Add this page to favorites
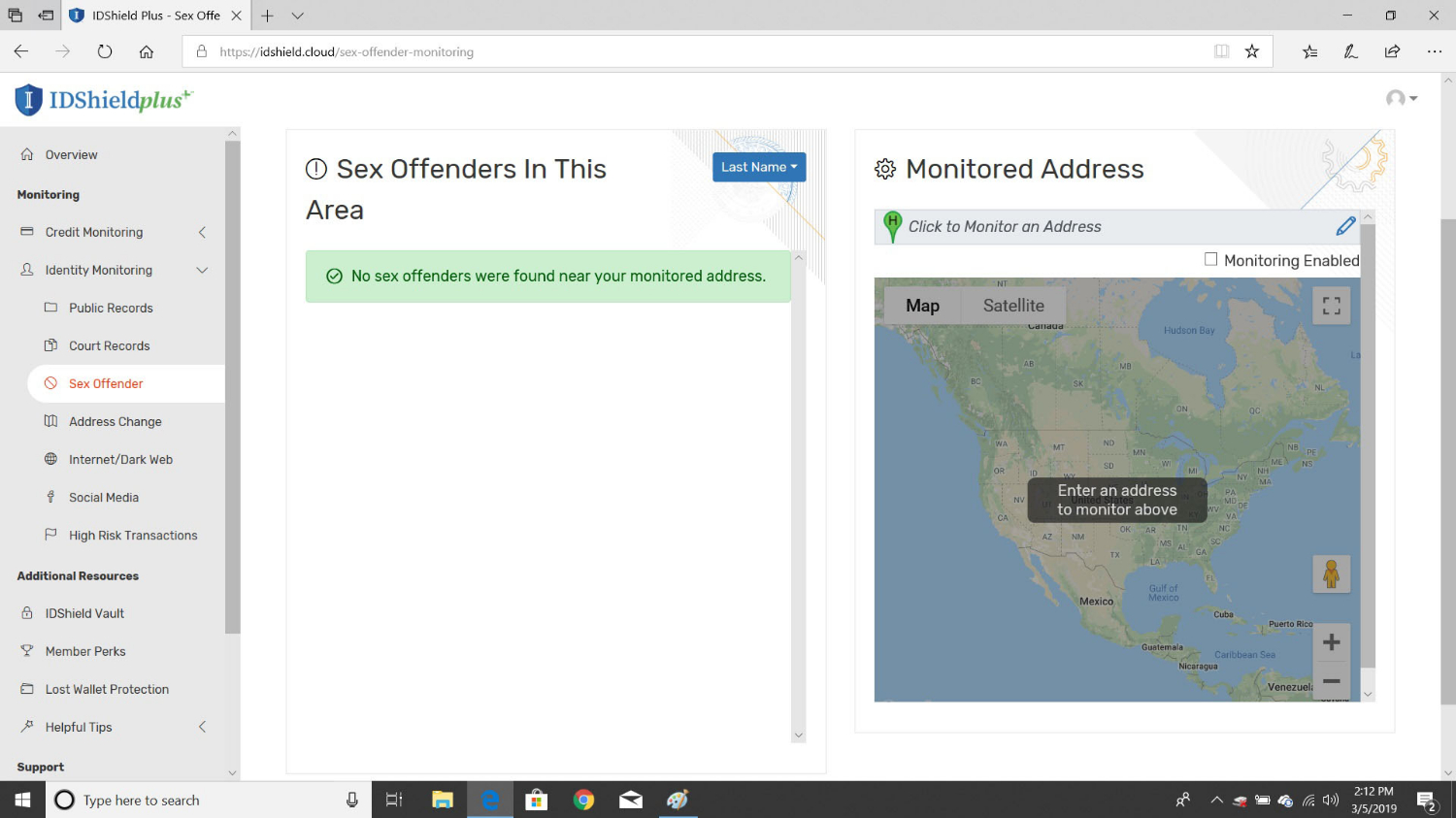The width and height of the screenshot is (1456, 818). click(1252, 51)
